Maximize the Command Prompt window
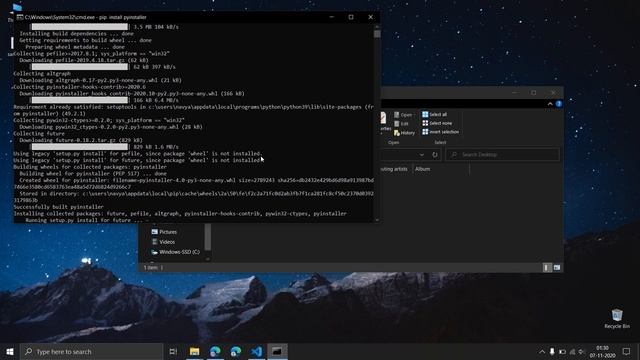Image resolution: width=640 pixels, height=360 pixels. (351, 17)
